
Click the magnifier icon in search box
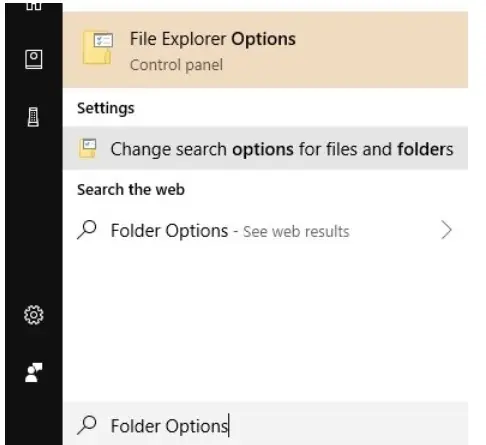coord(87,425)
